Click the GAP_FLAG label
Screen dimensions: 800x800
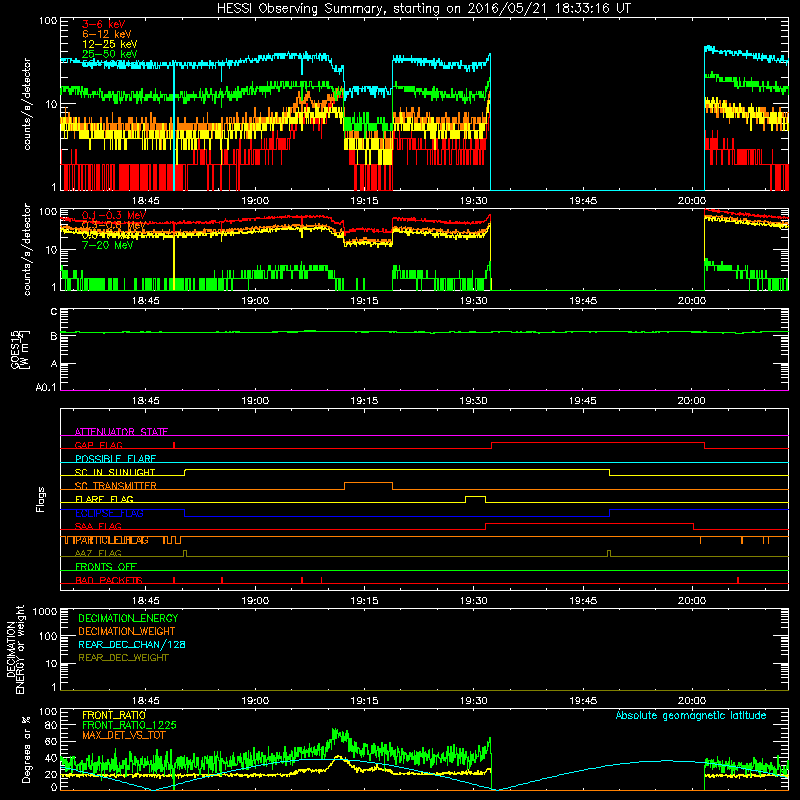point(98,445)
